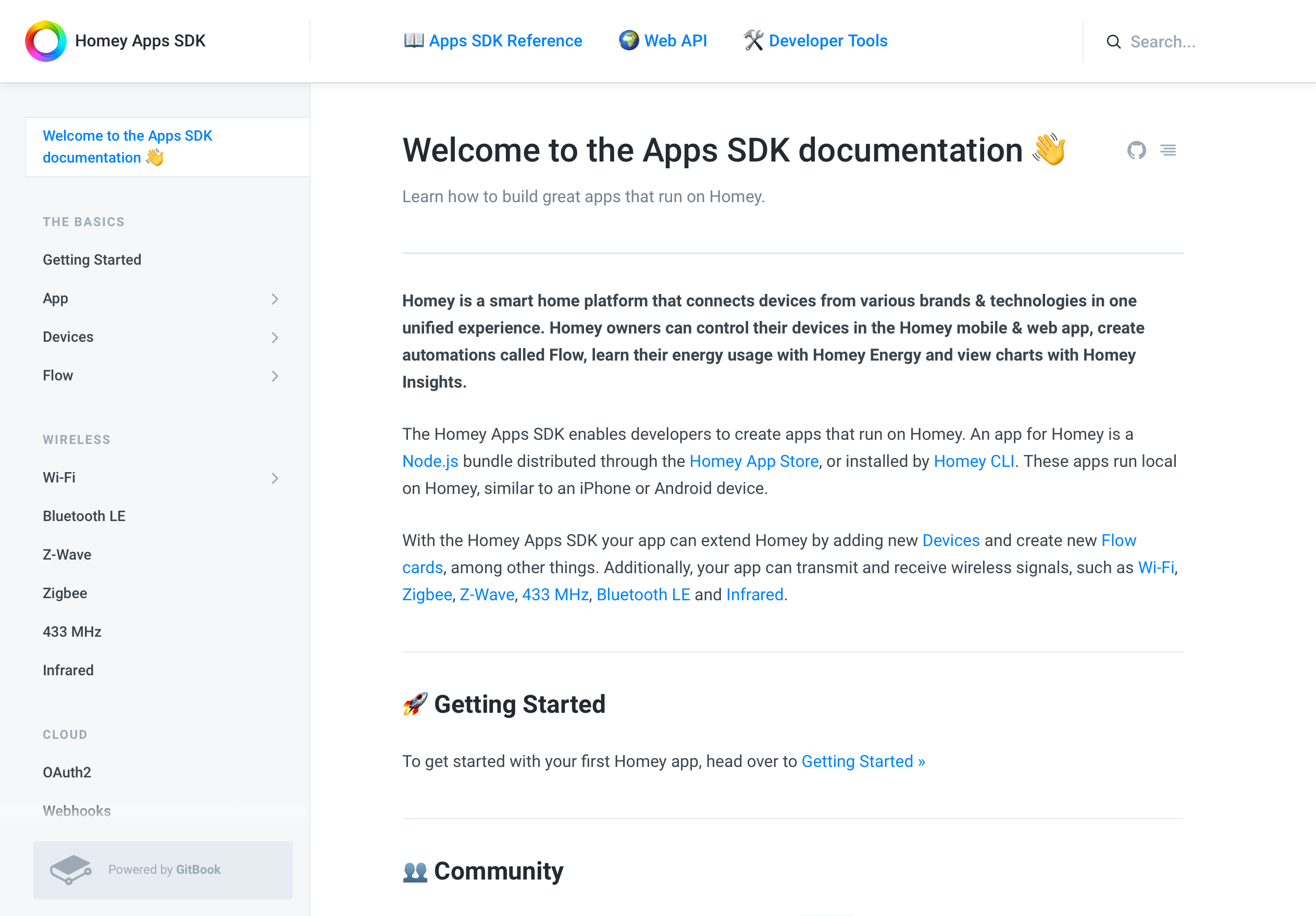Open the Devices page in sidebar
This screenshot has width=1316, height=916.
(x=68, y=337)
